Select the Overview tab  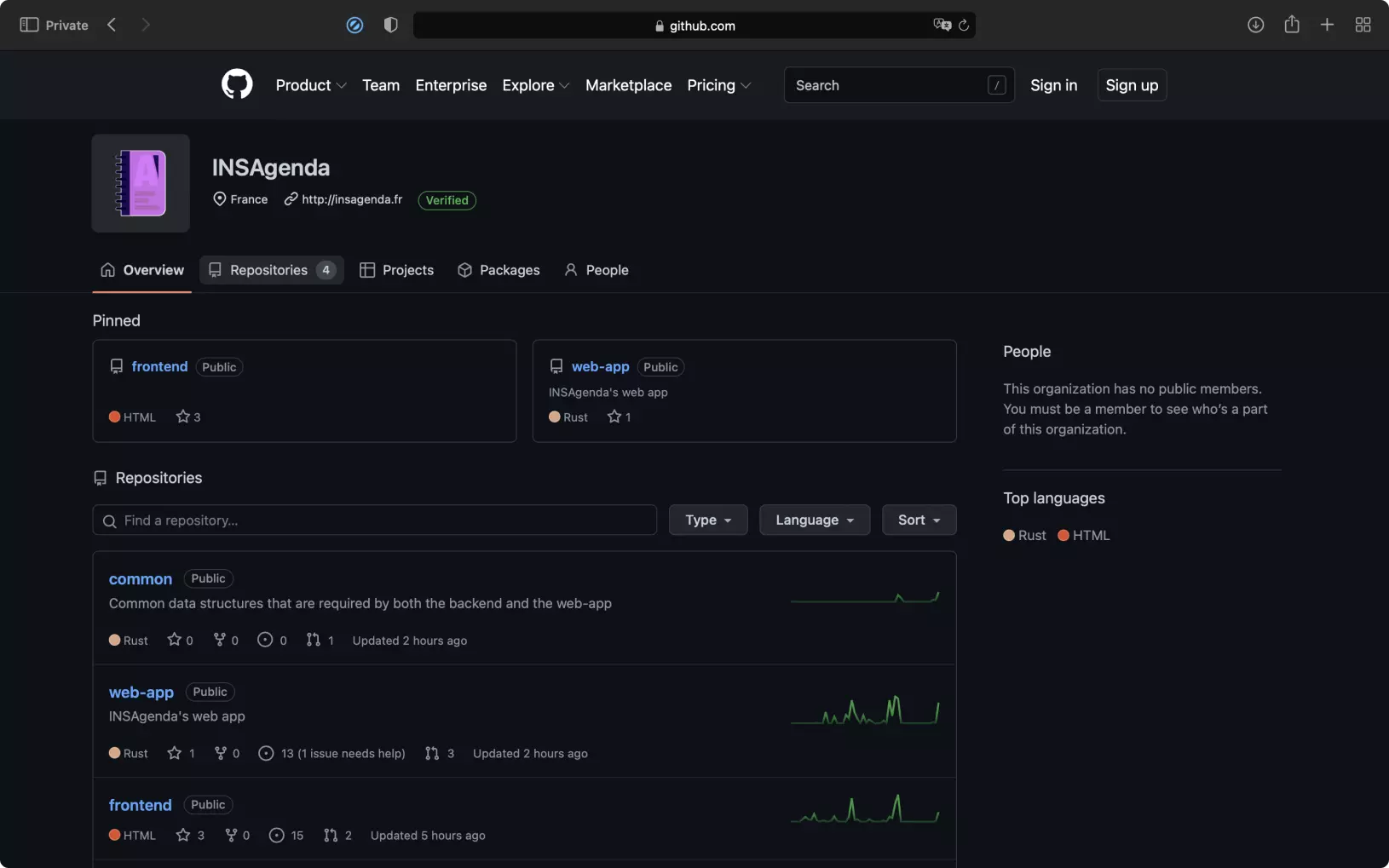(141, 270)
